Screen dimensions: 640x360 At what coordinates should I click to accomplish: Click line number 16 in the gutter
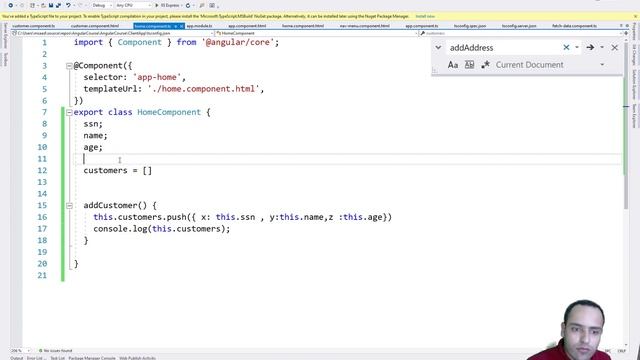[42, 217]
